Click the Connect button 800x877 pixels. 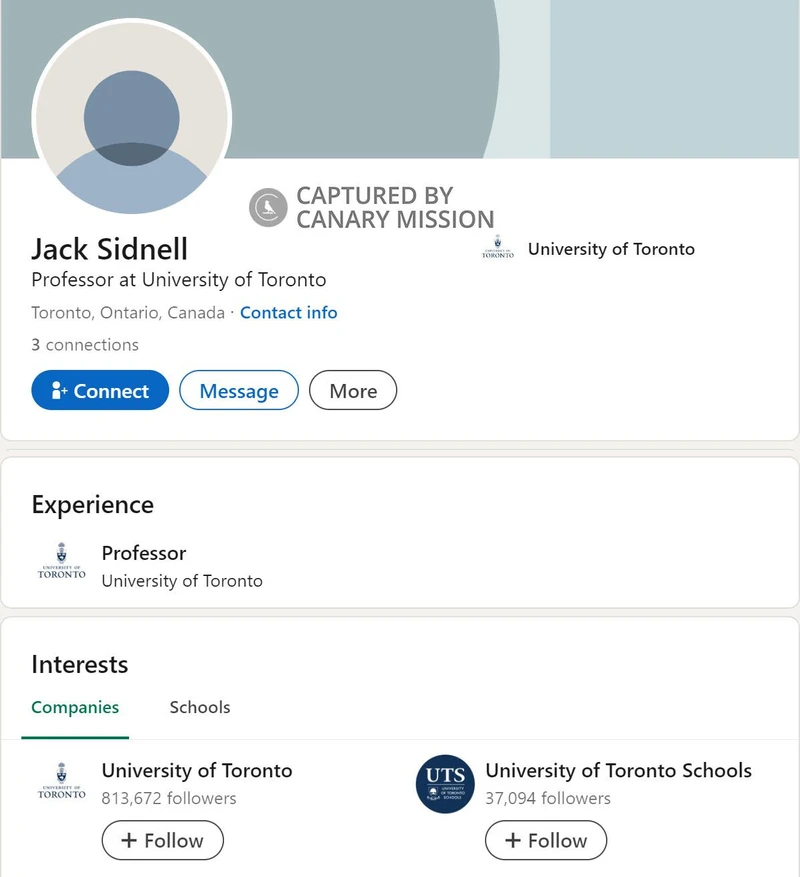[99, 390]
